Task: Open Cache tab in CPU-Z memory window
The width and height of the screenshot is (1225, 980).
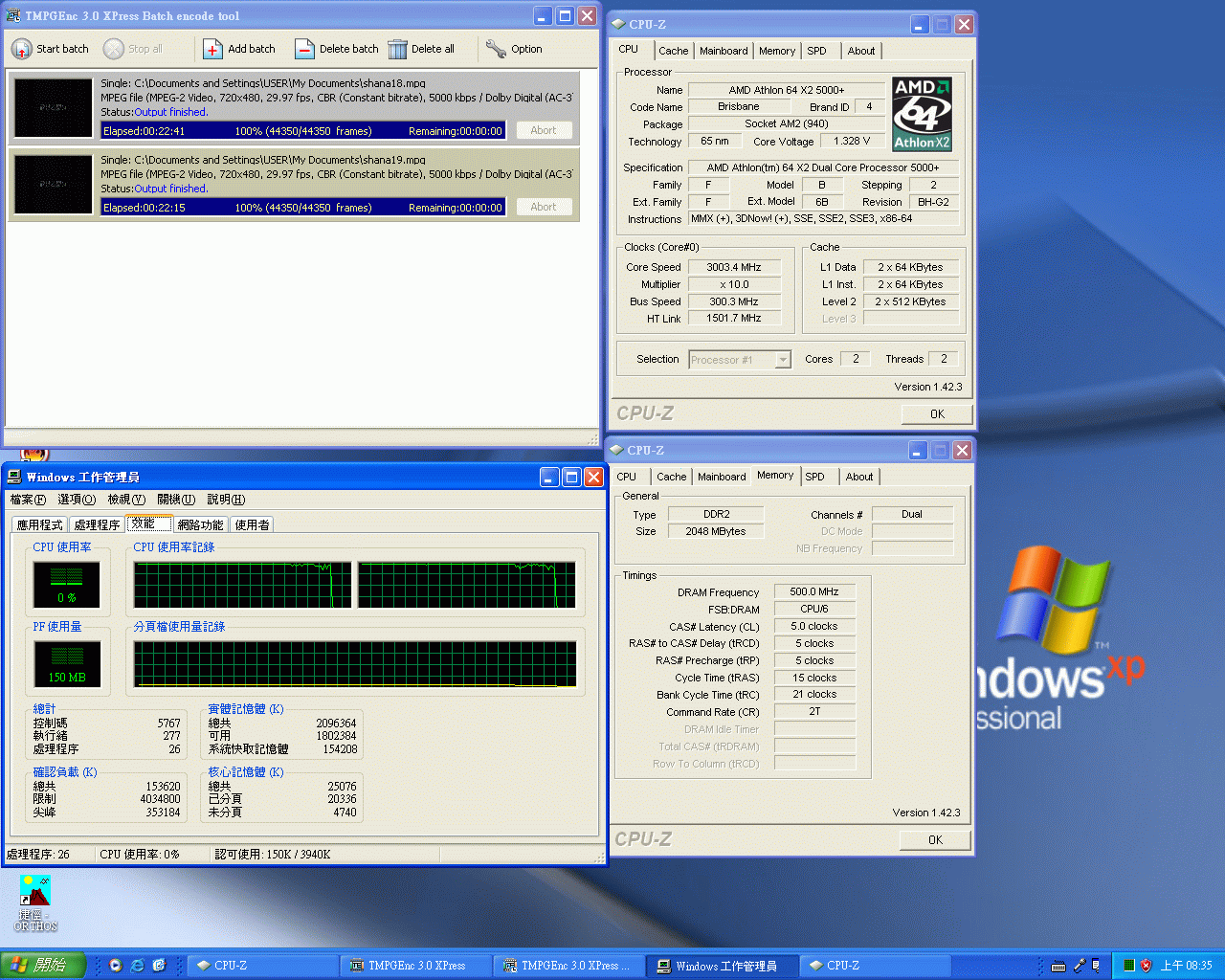Action: click(671, 477)
